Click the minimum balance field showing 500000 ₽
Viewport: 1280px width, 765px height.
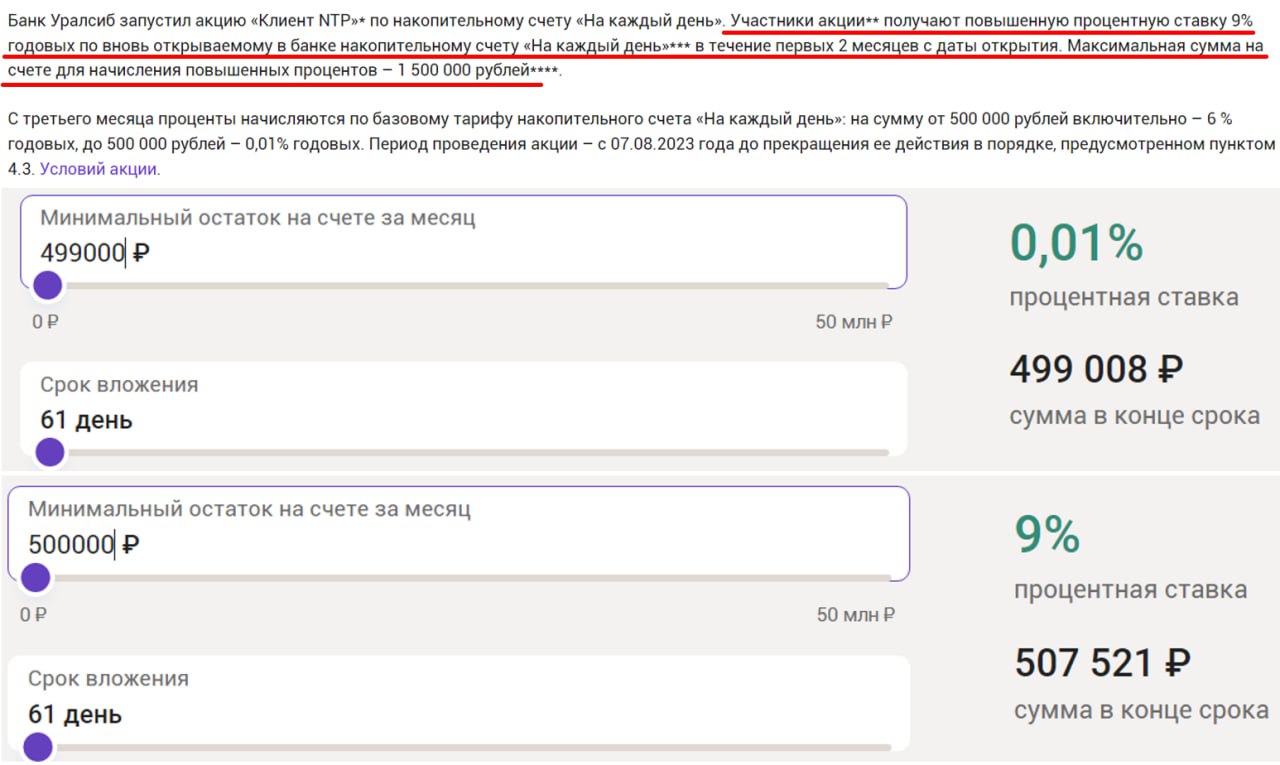click(459, 534)
